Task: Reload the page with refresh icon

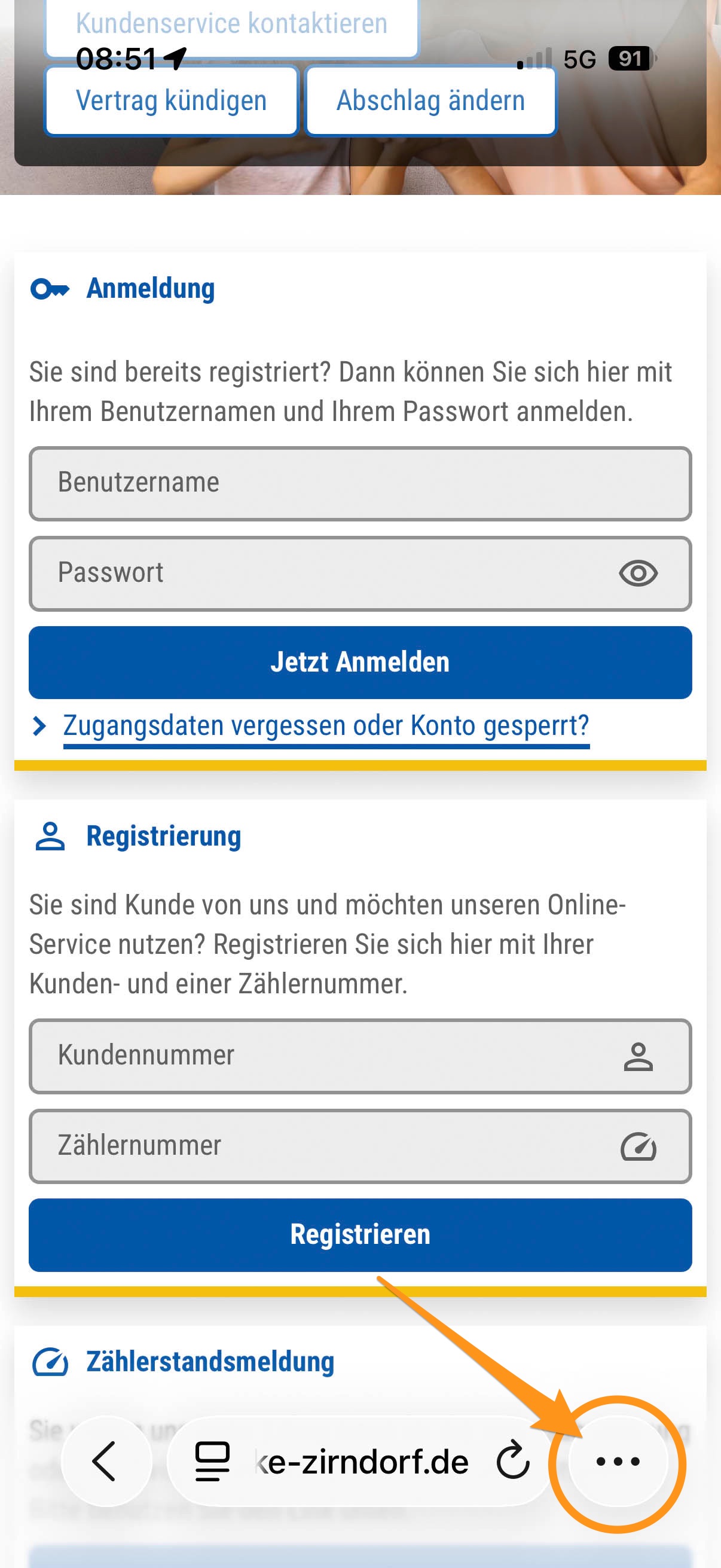Action: click(x=513, y=1461)
